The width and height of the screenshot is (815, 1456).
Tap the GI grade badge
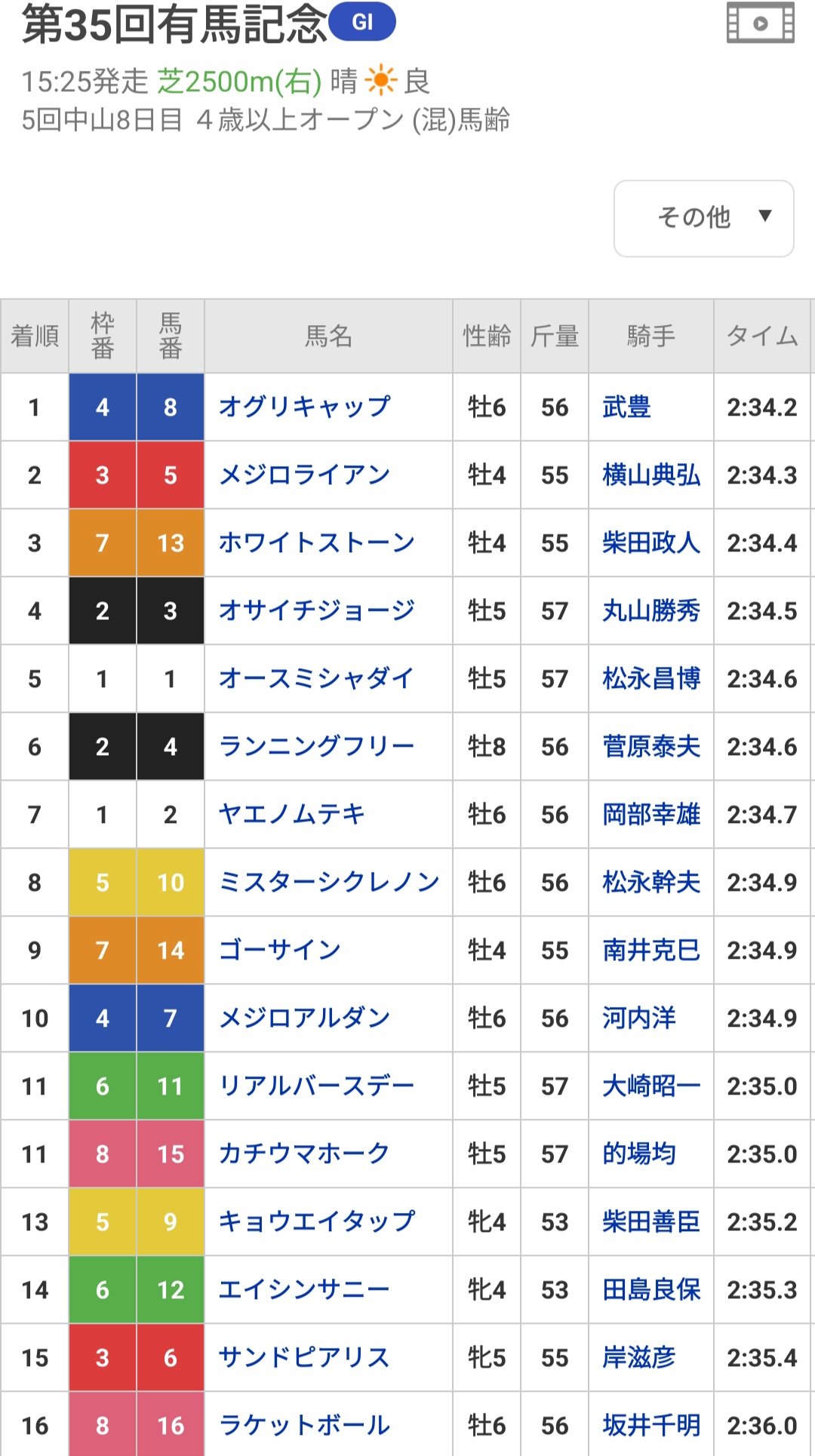362,22
